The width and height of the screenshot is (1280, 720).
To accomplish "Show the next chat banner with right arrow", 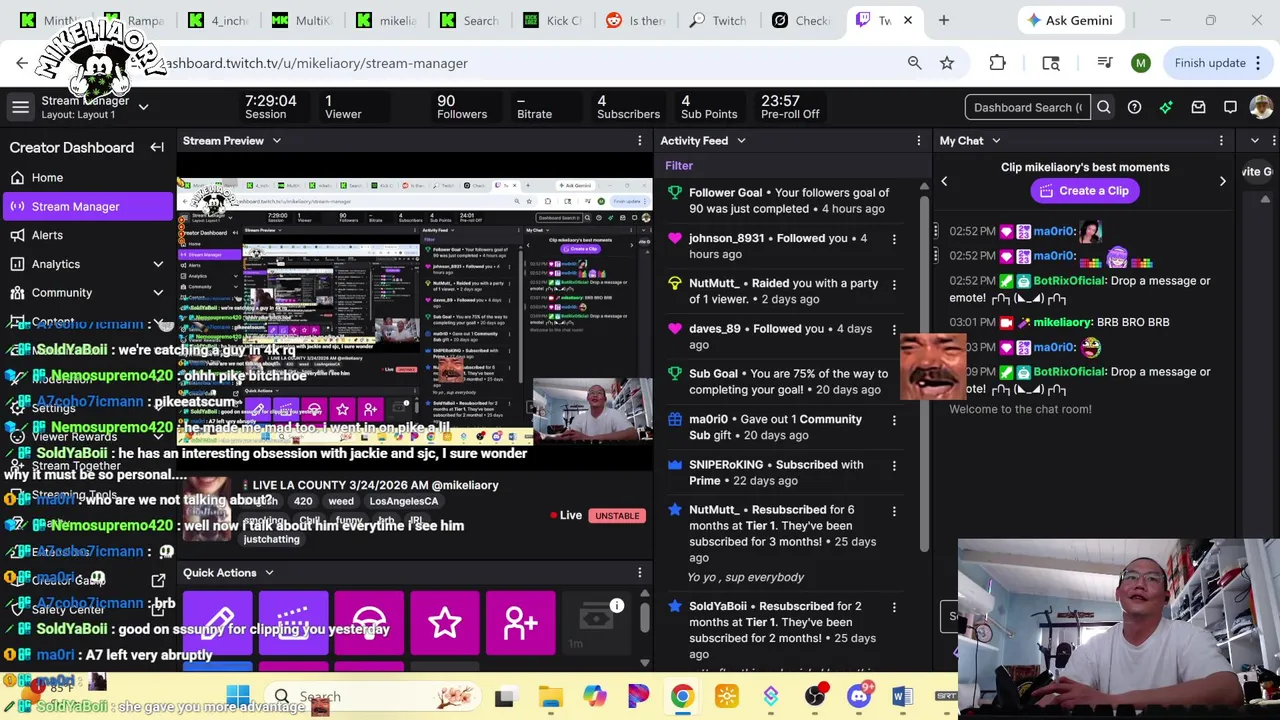I will point(1222,181).
